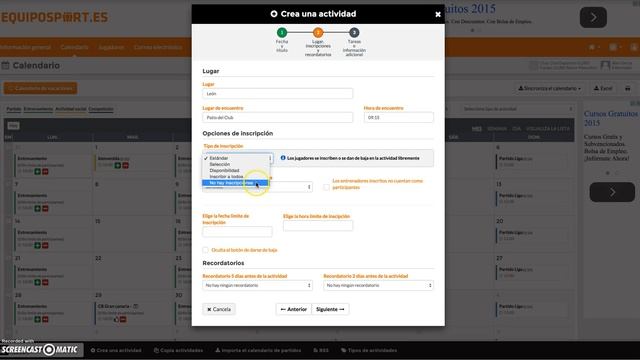The image size is (640, 360).
Task: Open 'Correo electrónico' tab in the nav bar
Action: coord(158,47)
